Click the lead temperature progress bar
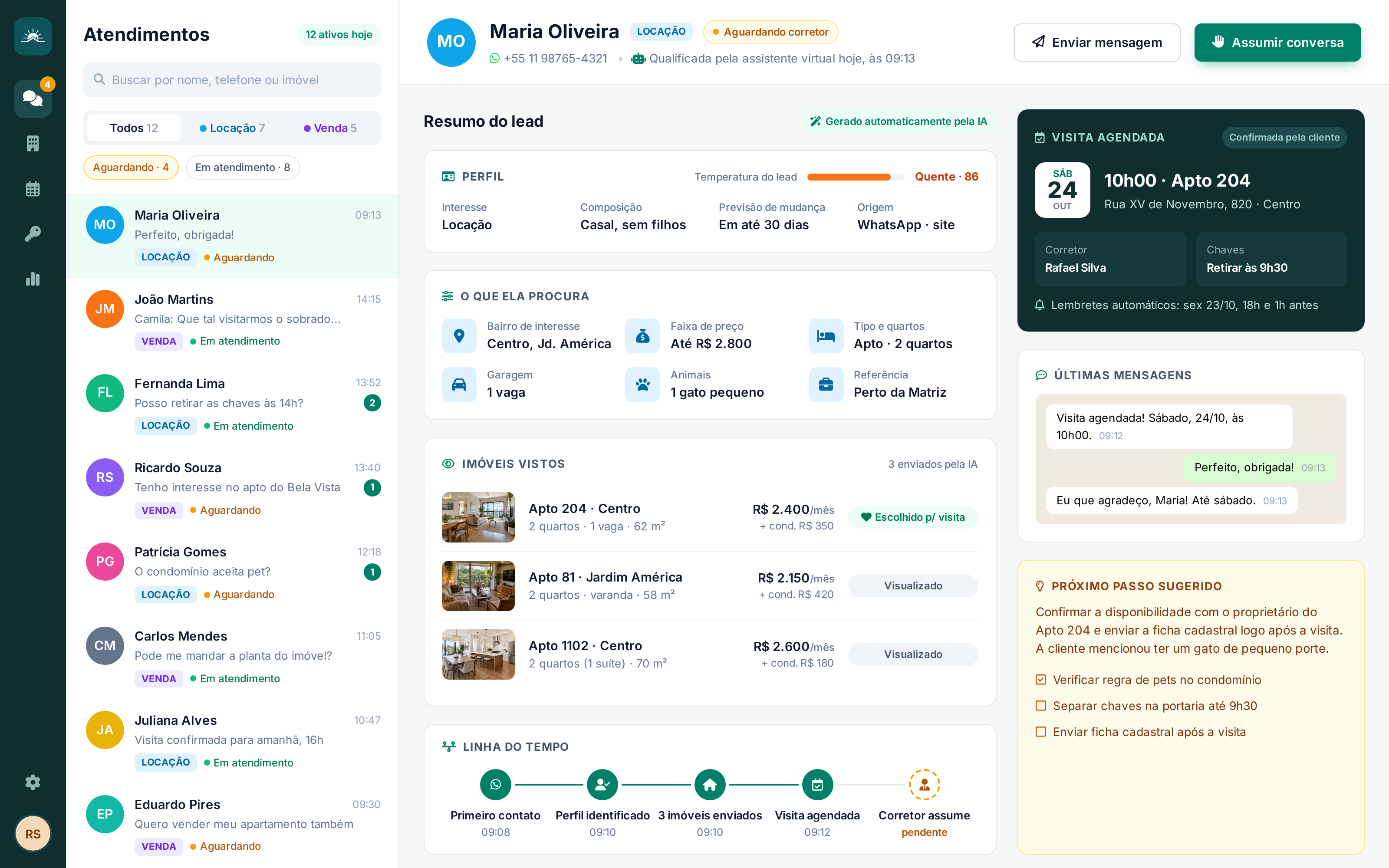 tap(855, 177)
